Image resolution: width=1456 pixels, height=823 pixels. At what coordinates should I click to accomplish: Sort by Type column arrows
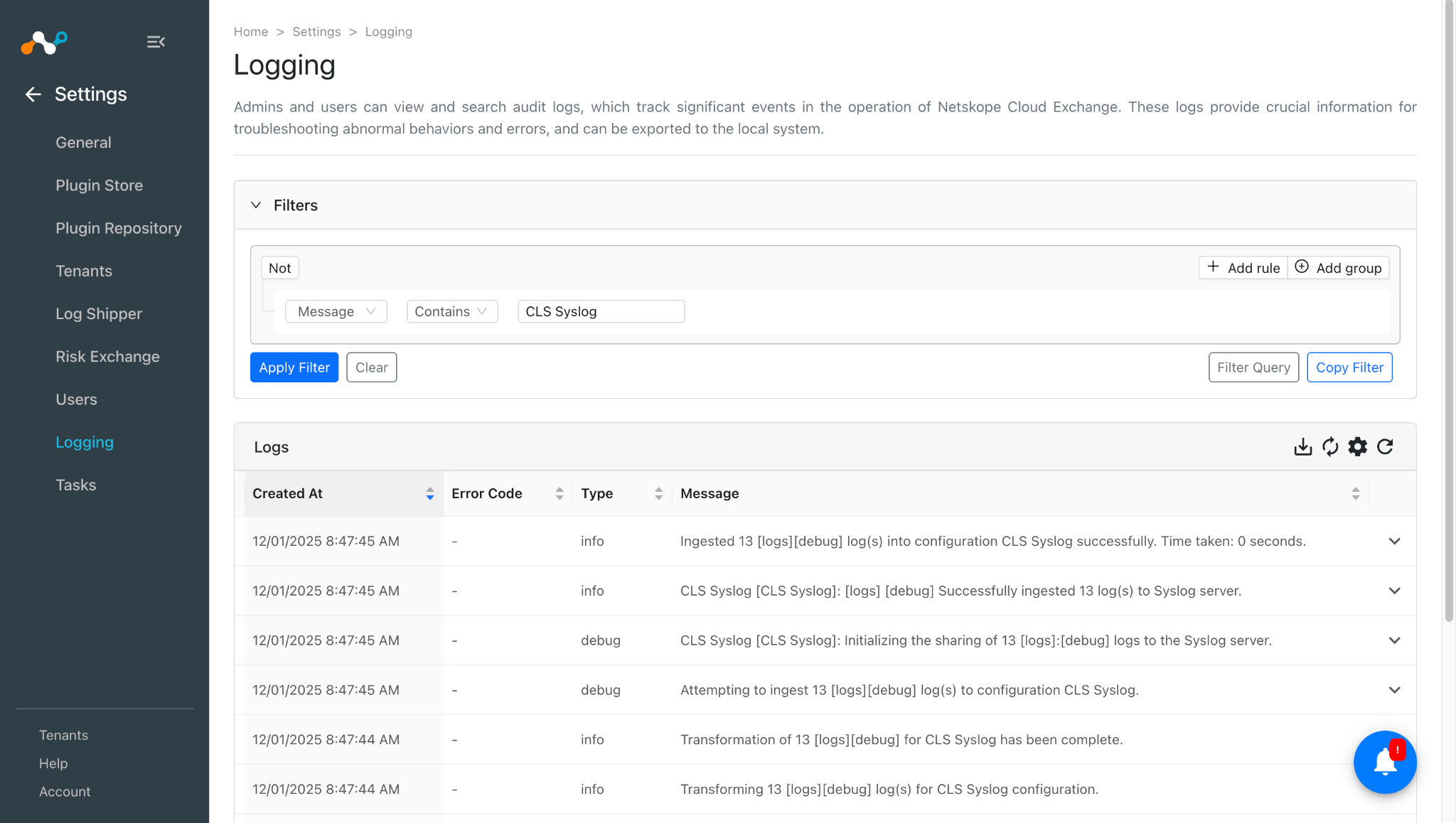[659, 493]
